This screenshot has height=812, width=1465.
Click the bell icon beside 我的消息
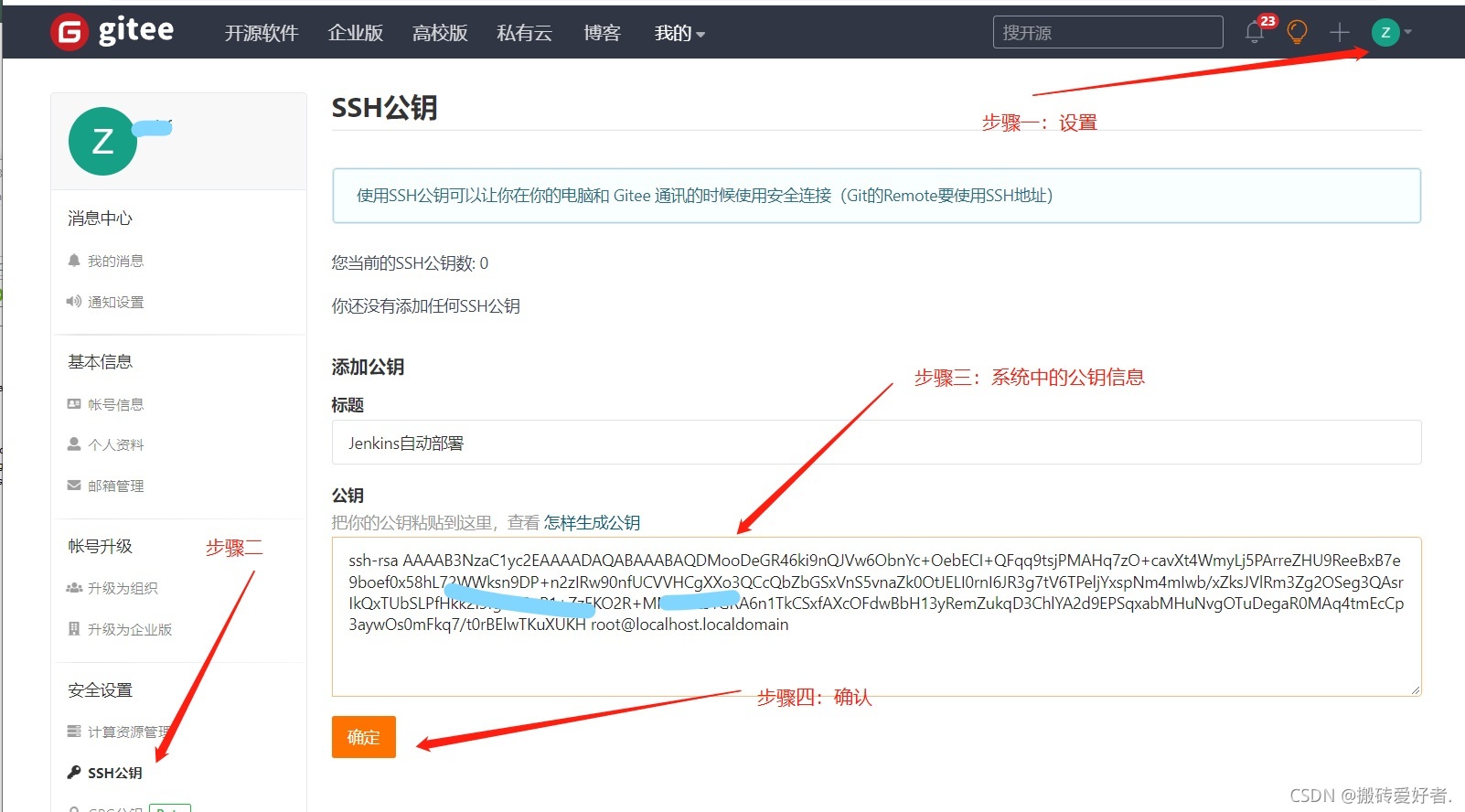[x=74, y=261]
